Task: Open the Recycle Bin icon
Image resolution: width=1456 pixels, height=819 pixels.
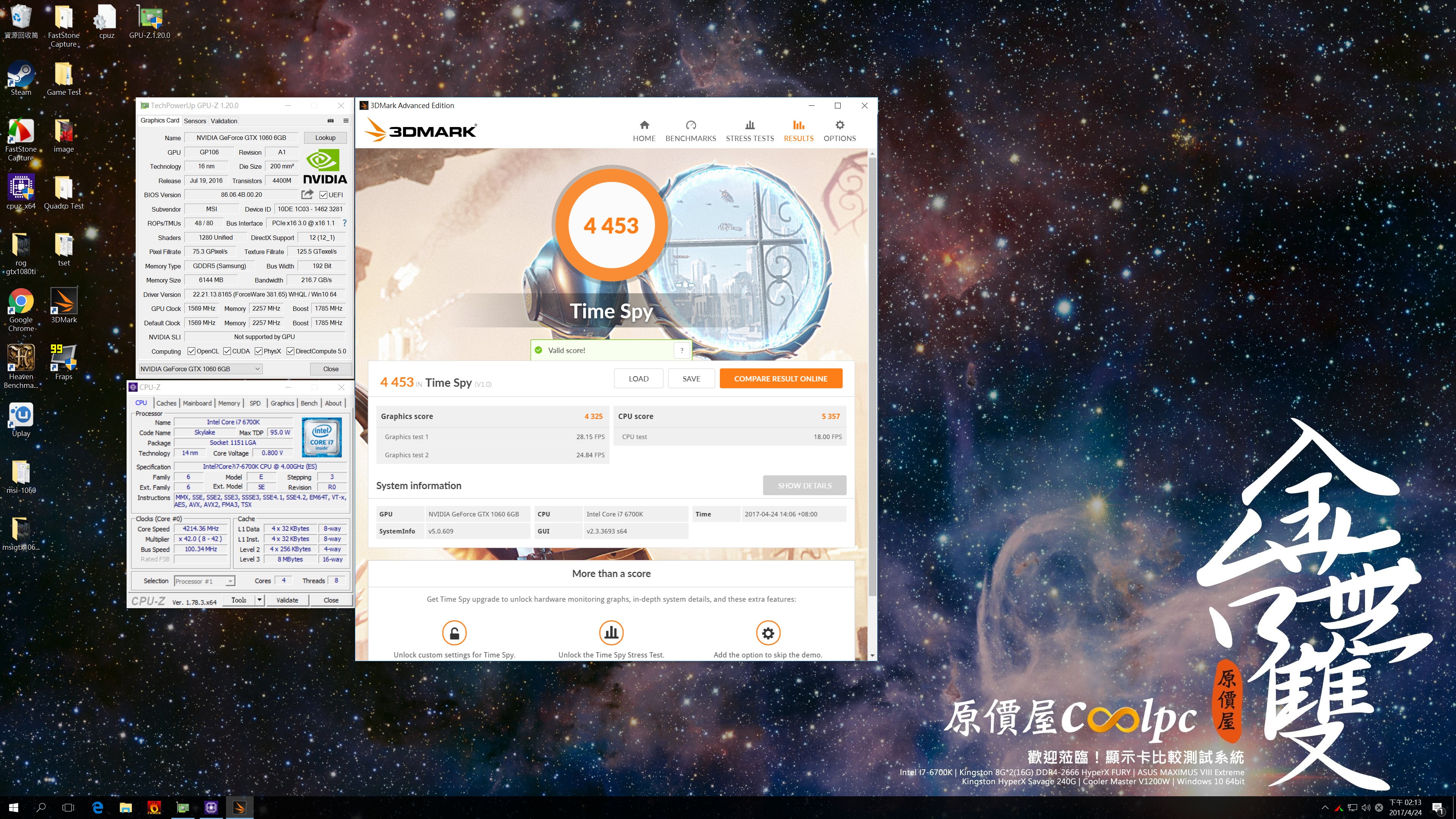Action: (x=21, y=22)
